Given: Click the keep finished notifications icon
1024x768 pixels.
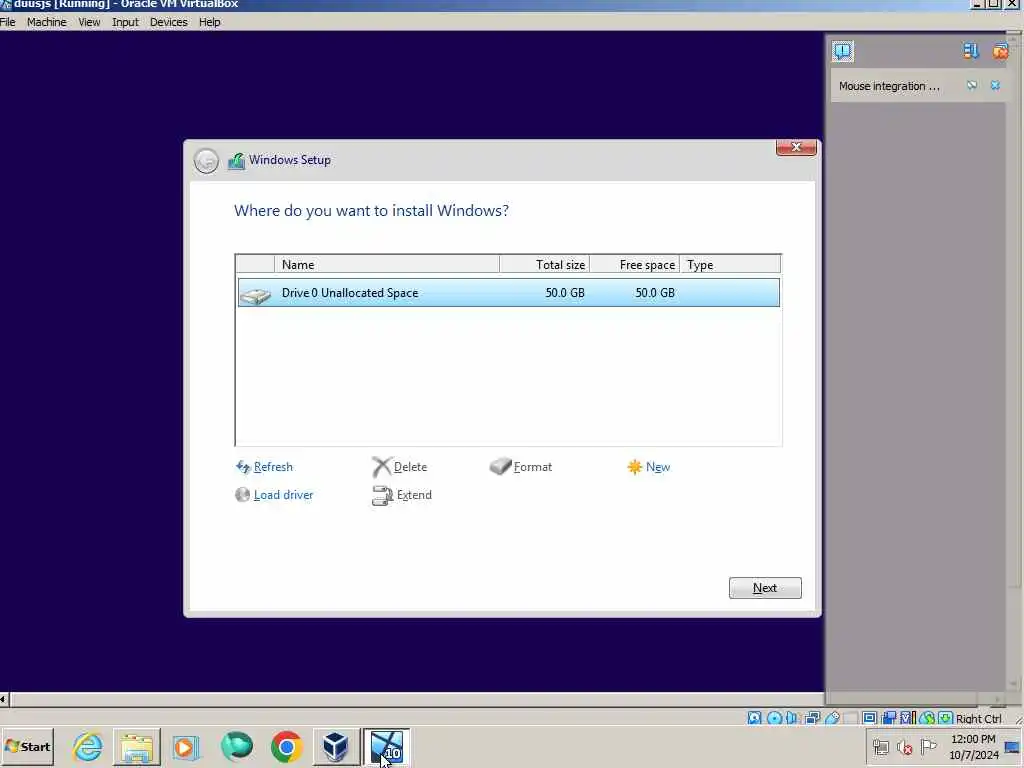Looking at the screenshot, I should point(970,51).
